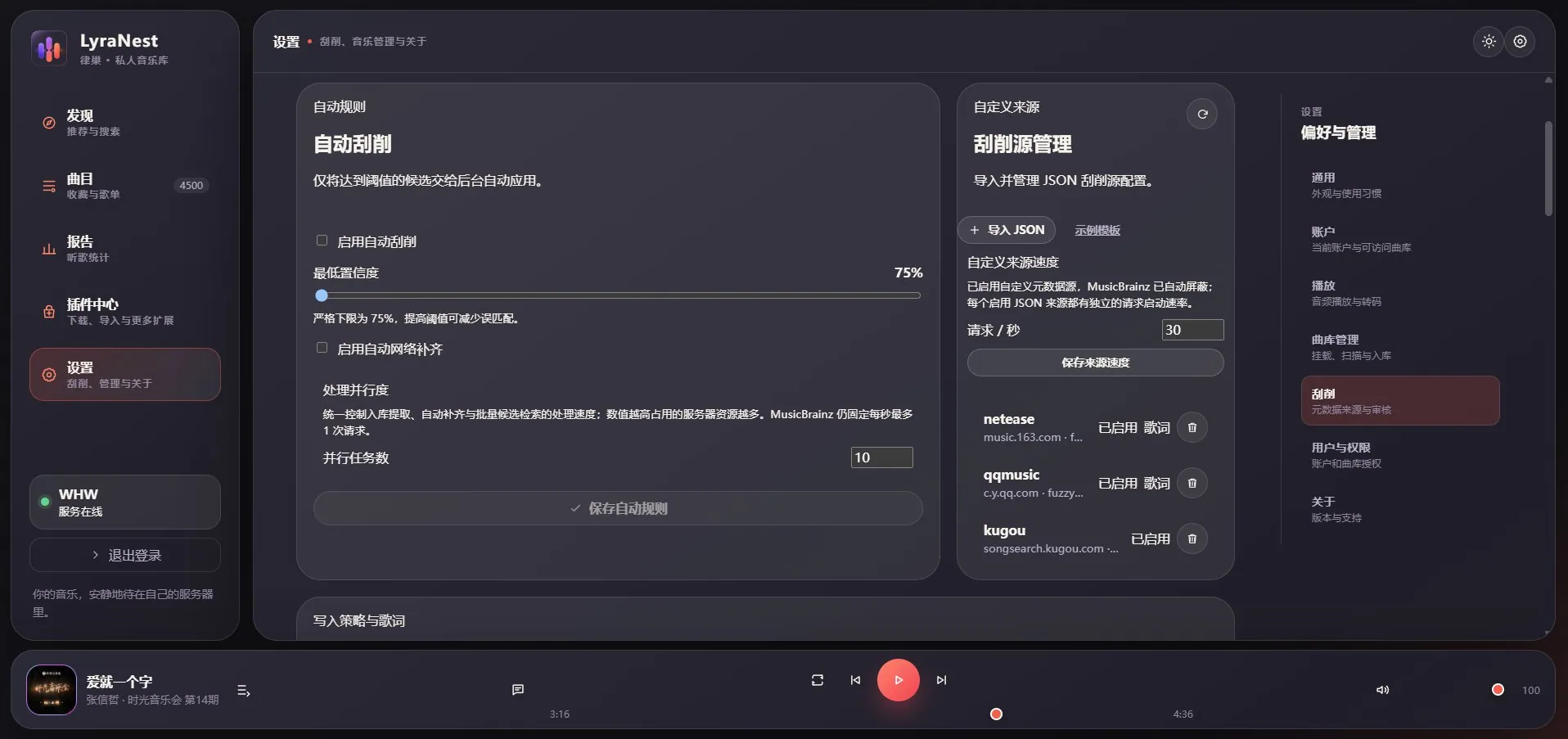Screen dimensions: 1568x739
Task: Delete the netease source
Action: pyautogui.click(x=1192, y=427)
